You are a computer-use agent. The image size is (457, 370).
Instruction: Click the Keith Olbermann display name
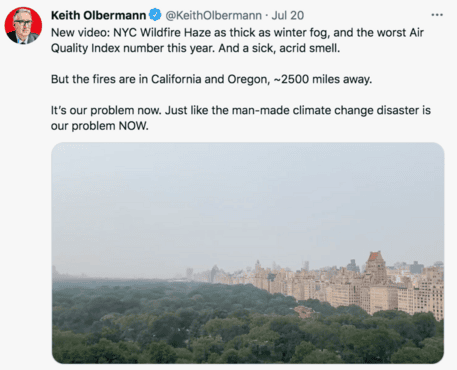click(98, 15)
